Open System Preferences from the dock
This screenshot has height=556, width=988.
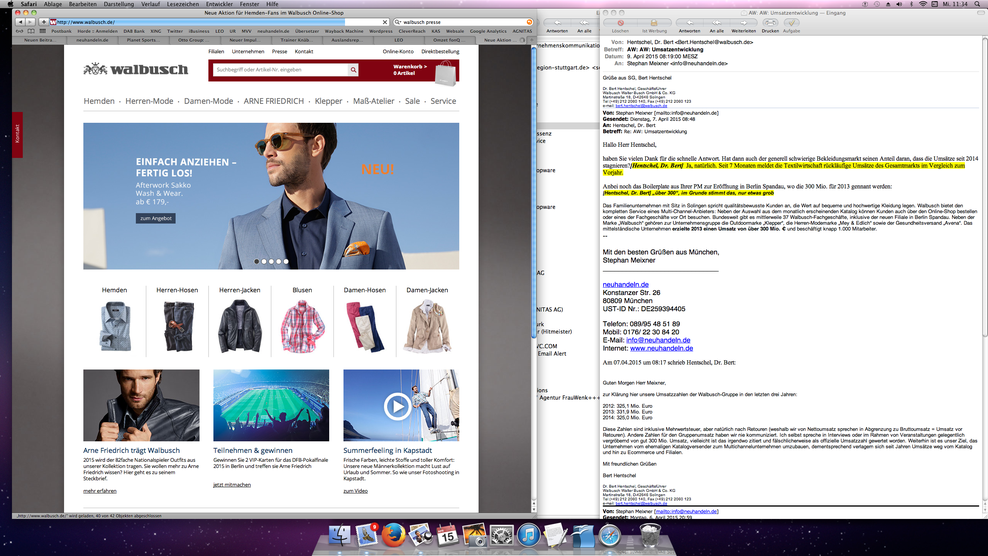502,536
